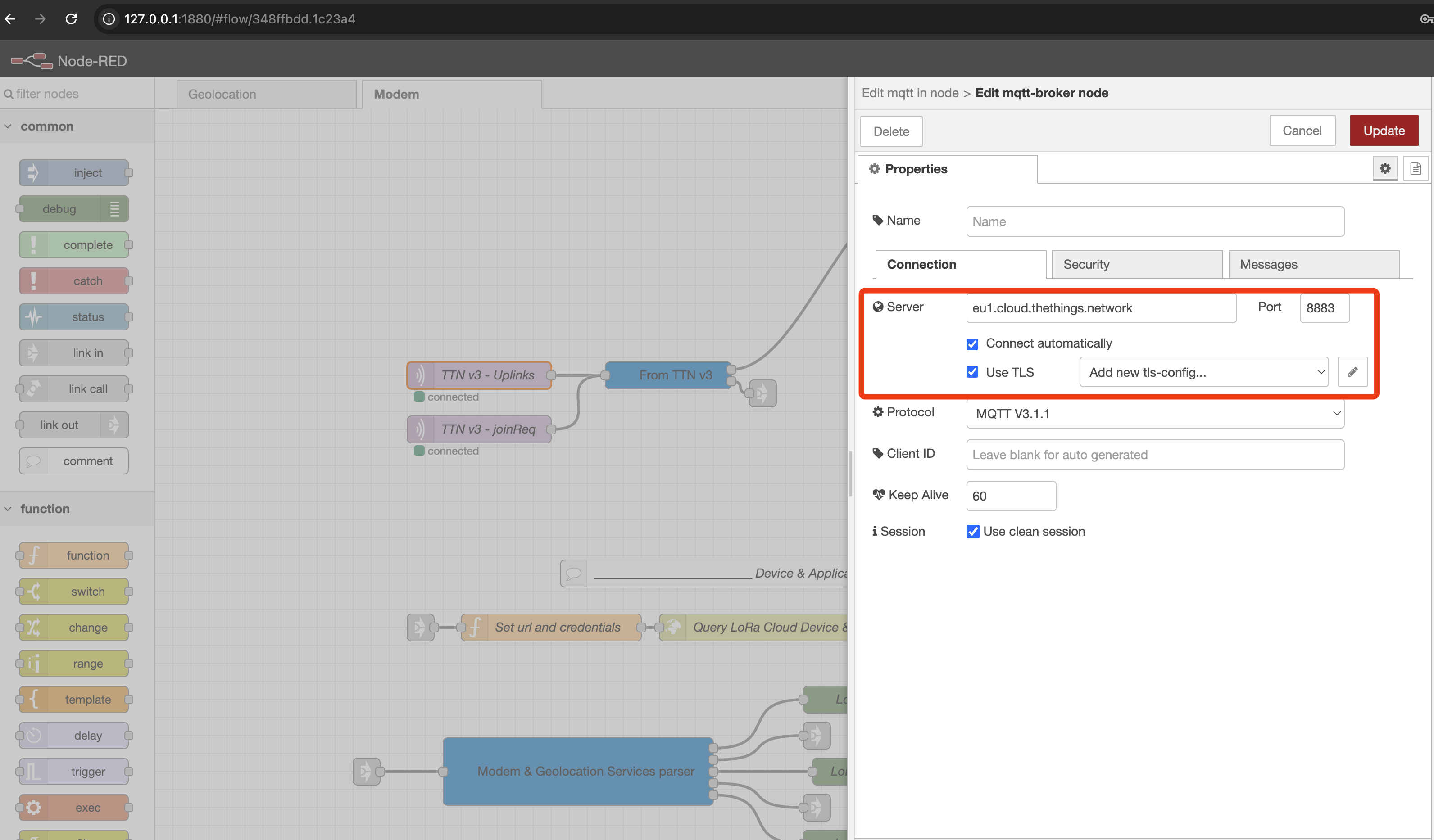The width and height of the screenshot is (1434, 840).
Task: Open the Add new tls-config dropdown
Action: tap(1203, 372)
